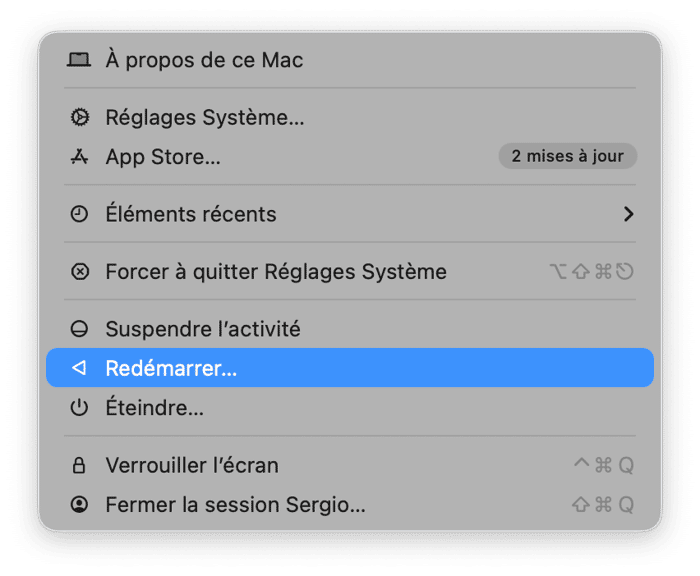Viewport: 700px width, 576px height.
Task: Select the App Store… menu entry
Action: pos(163,157)
